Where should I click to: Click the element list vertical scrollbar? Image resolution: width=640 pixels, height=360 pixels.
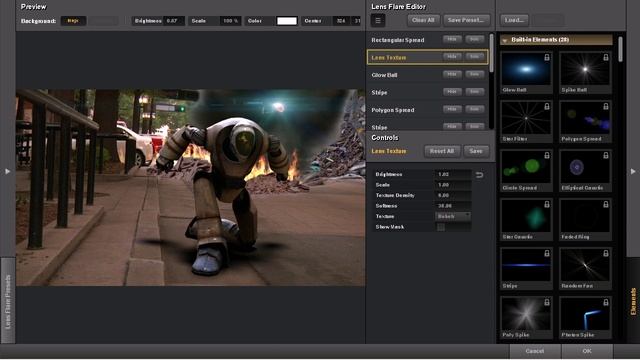pyautogui.click(x=491, y=53)
